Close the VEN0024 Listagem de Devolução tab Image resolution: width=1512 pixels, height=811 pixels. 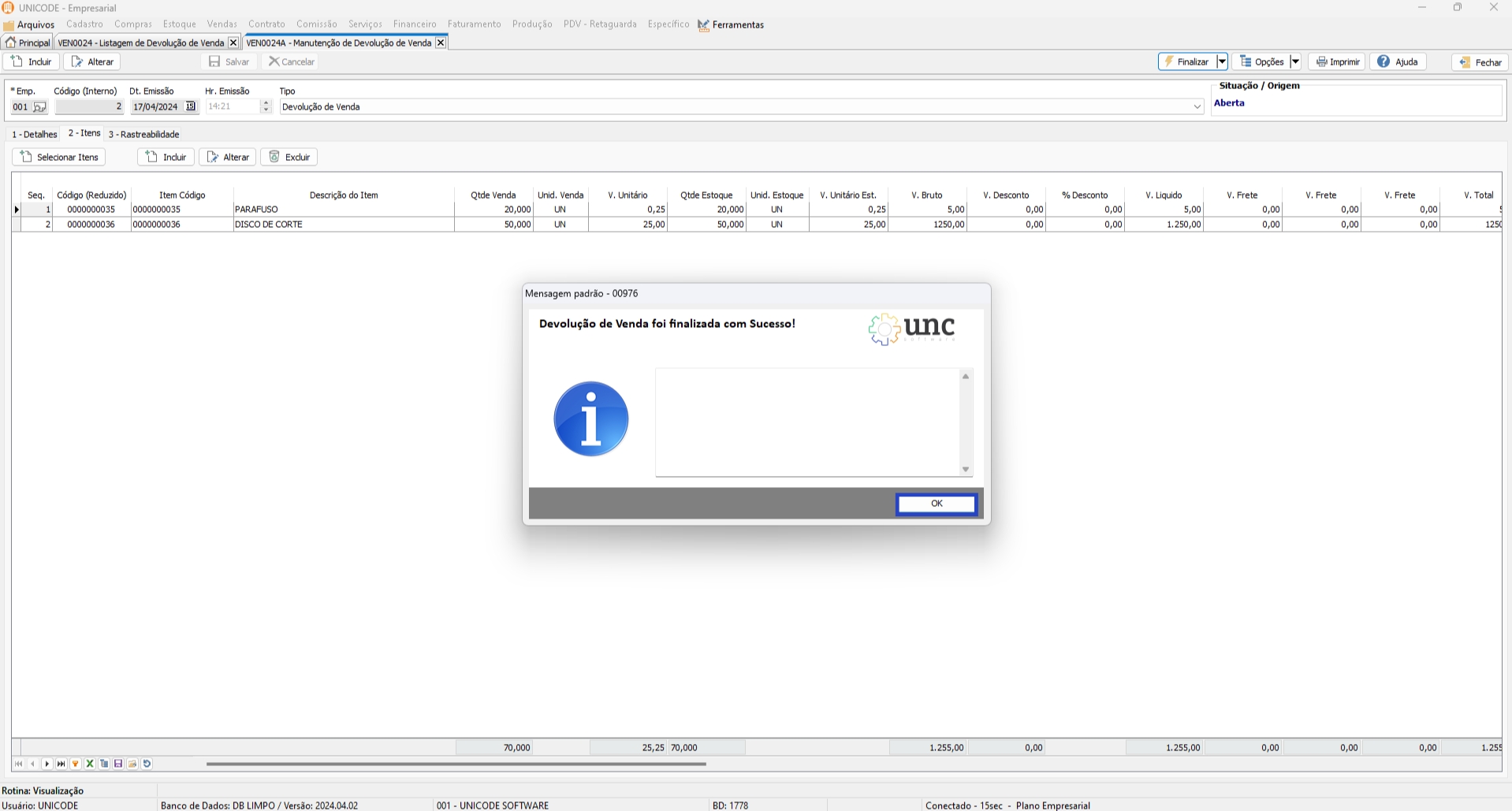[x=233, y=43]
